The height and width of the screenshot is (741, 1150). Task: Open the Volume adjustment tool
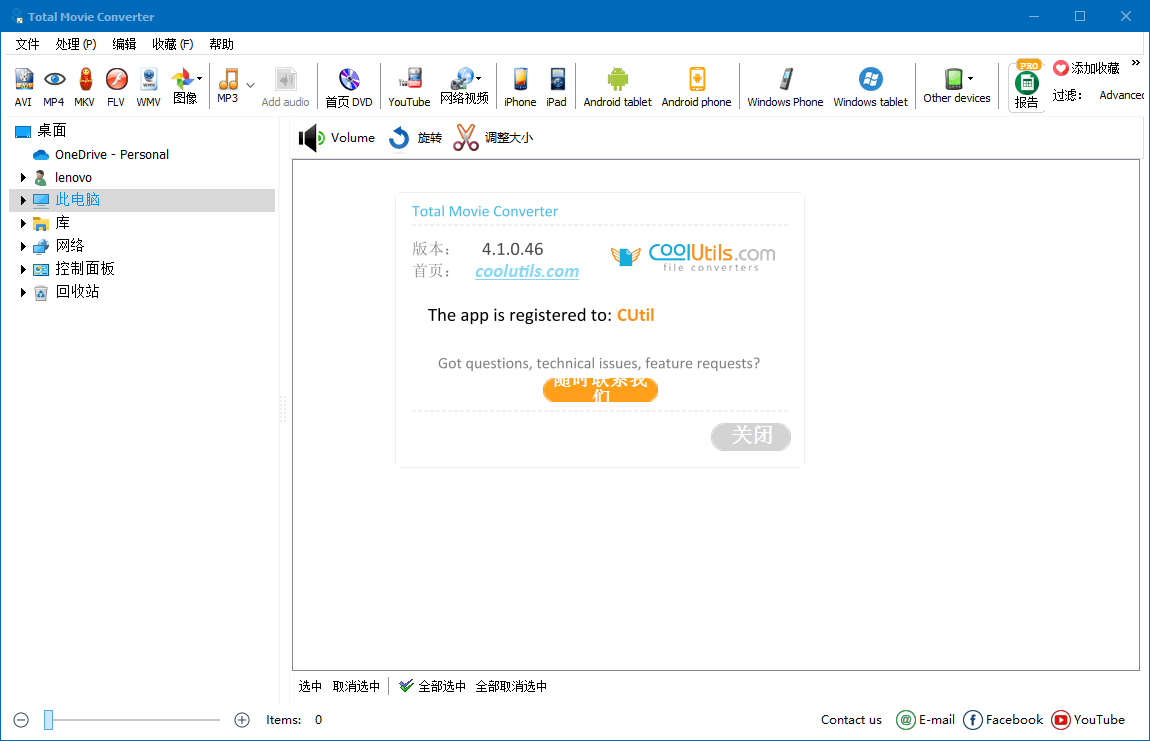coord(337,137)
